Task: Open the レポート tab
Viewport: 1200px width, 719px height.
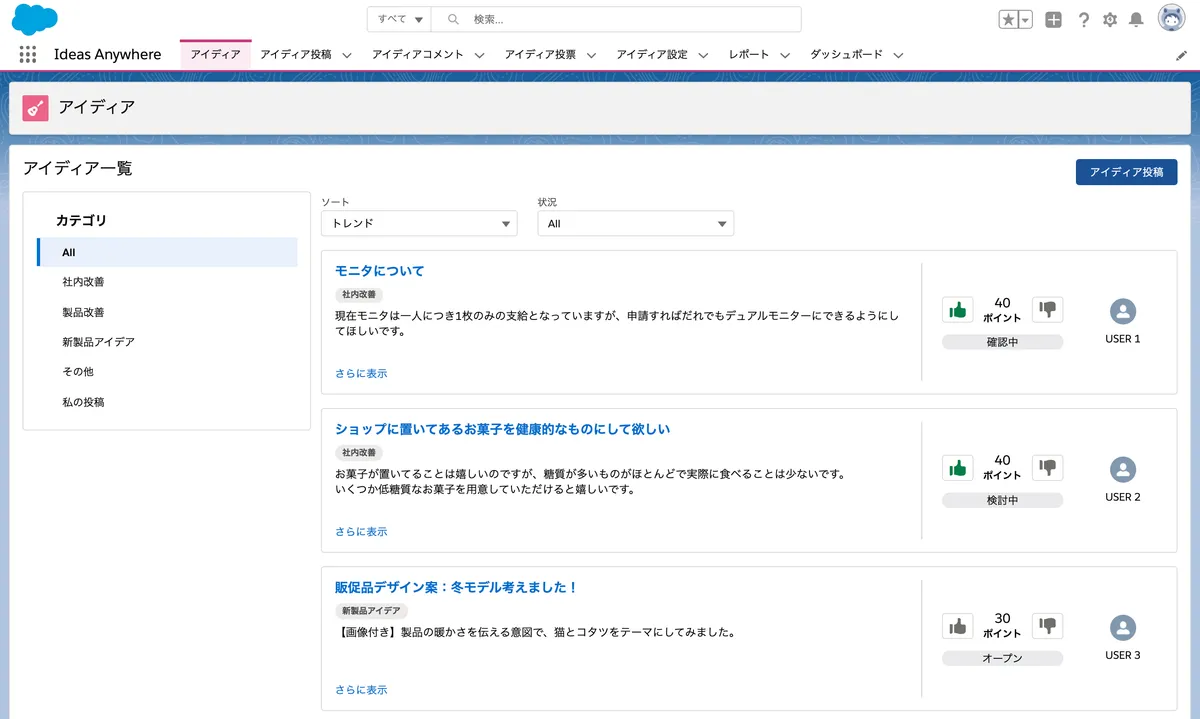Action: click(749, 55)
